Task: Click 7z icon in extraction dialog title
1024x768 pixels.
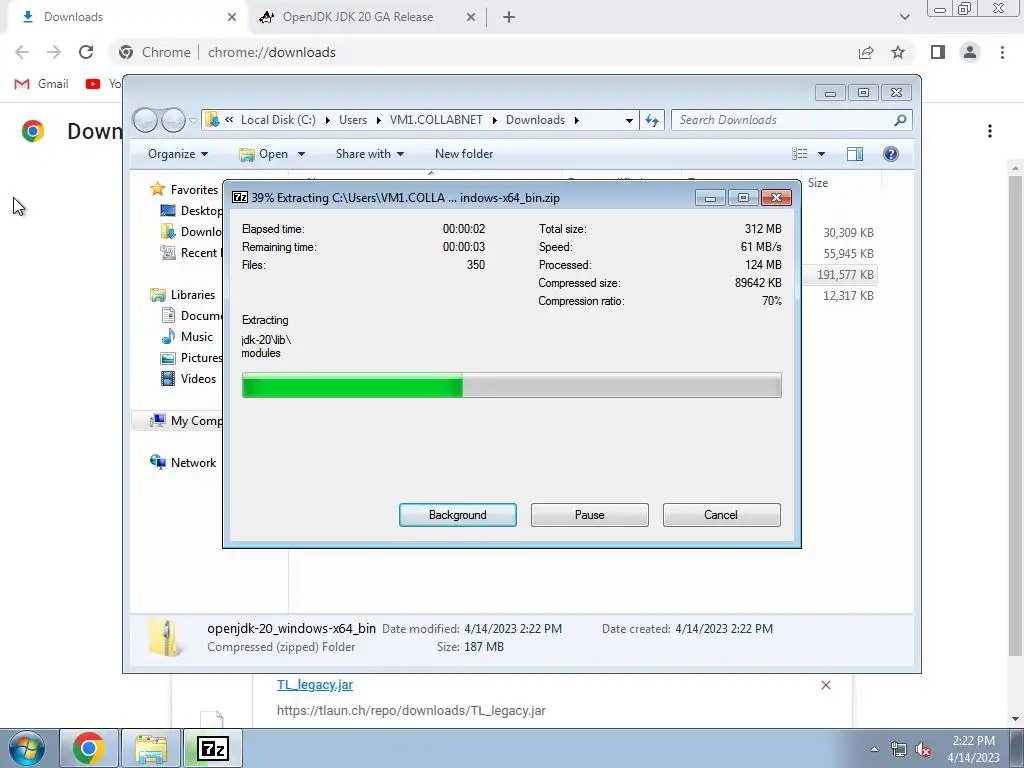Action: (240, 197)
